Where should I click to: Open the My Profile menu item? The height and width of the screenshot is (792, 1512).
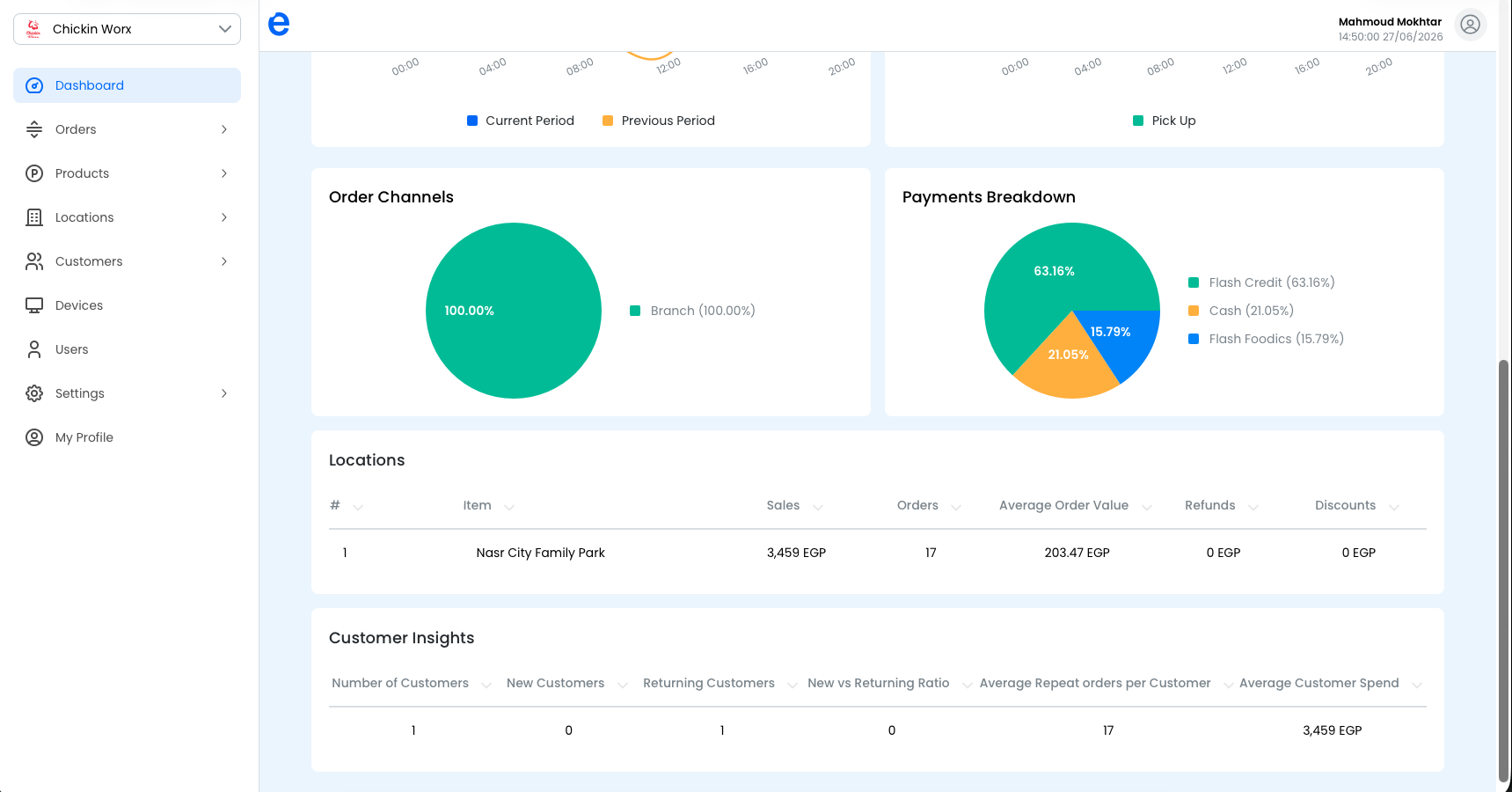click(127, 437)
